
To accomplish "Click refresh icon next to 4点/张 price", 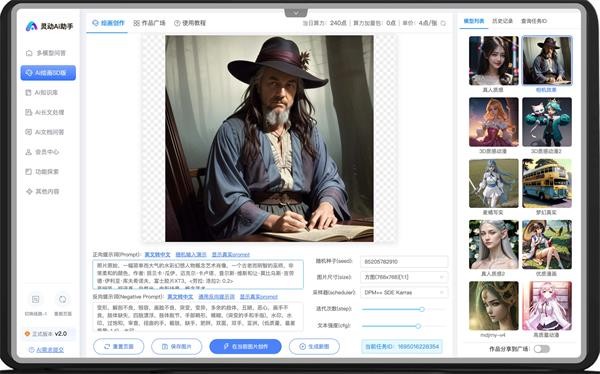I will point(443,23).
